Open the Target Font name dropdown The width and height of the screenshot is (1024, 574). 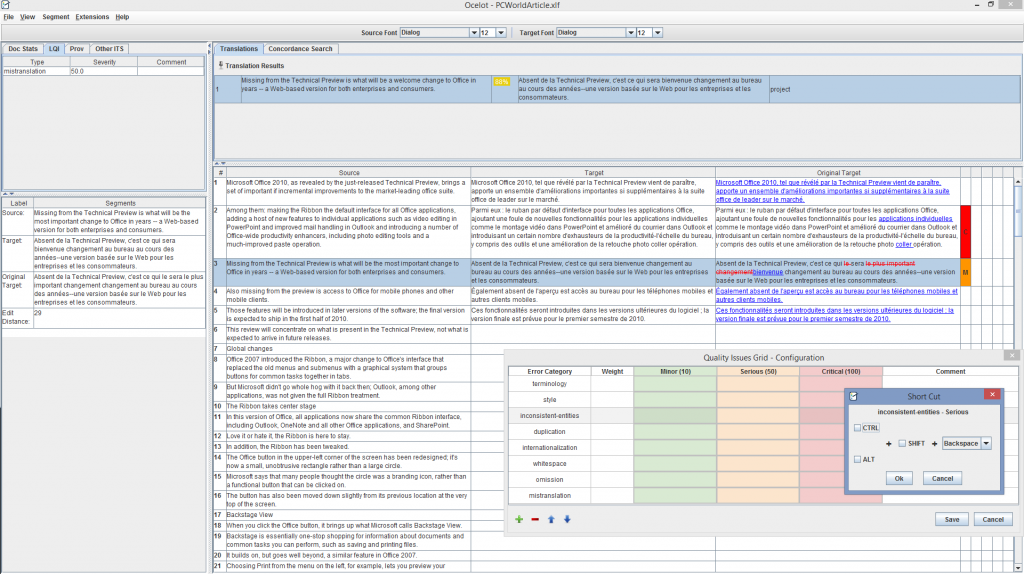pyautogui.click(x=631, y=33)
